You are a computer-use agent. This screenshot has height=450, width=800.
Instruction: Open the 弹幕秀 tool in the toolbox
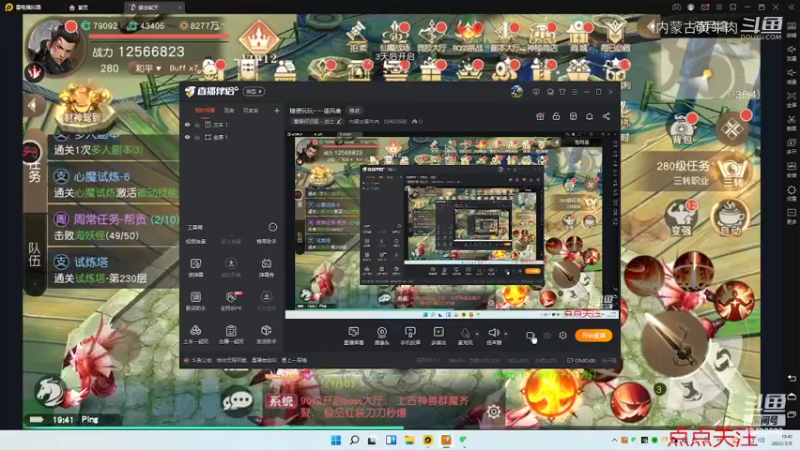coord(266,267)
